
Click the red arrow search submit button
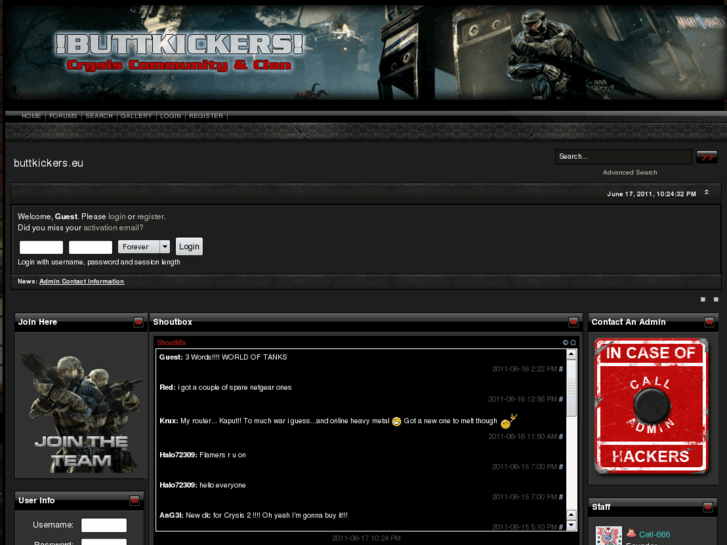(x=707, y=157)
